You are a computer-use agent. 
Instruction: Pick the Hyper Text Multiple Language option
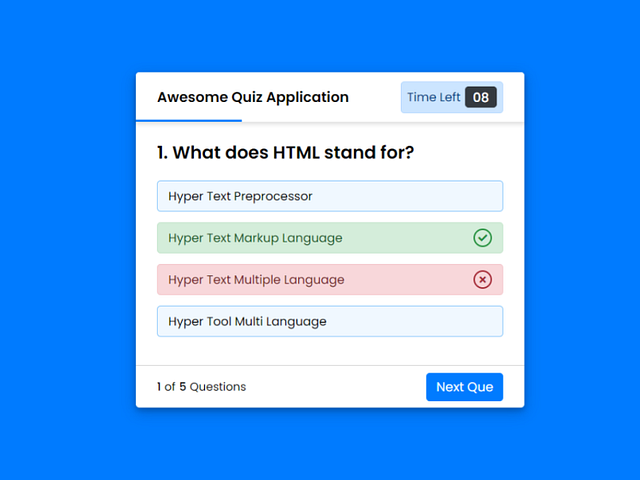(330, 280)
